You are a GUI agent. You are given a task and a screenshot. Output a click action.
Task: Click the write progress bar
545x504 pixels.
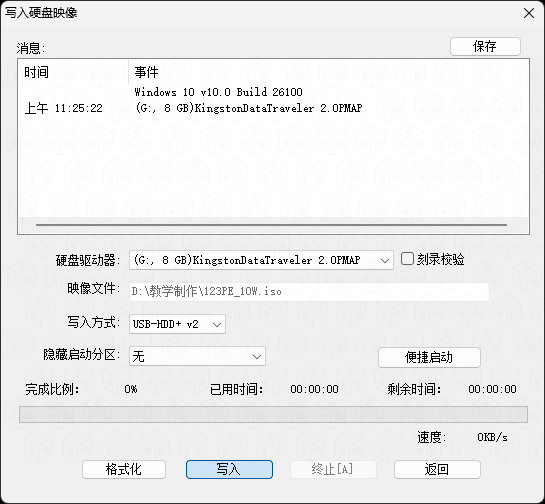pyautogui.click(x=273, y=414)
